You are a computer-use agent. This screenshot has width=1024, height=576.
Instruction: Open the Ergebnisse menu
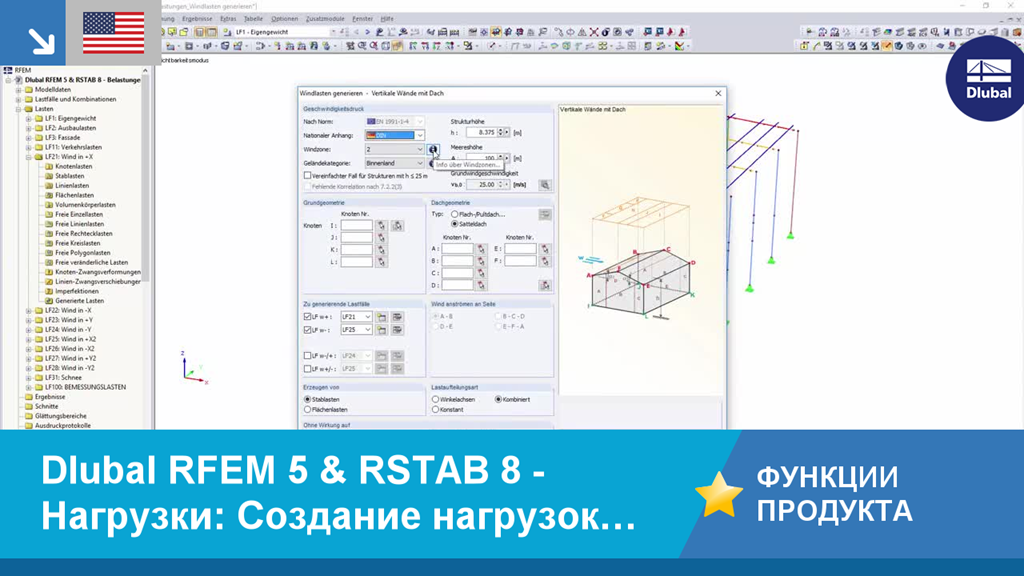pos(197,19)
